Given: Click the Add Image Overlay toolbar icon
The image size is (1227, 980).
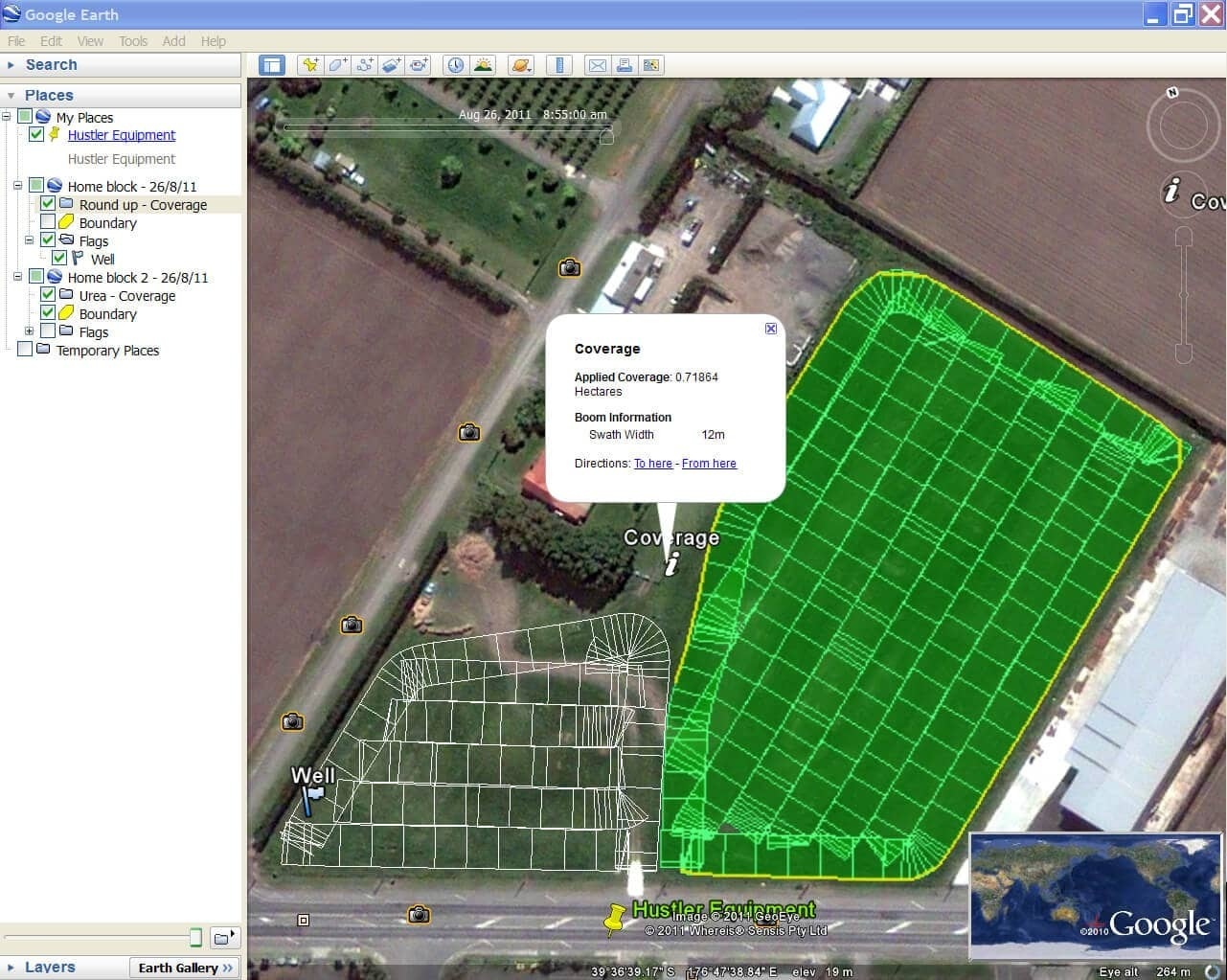Looking at the screenshot, I should (x=391, y=65).
